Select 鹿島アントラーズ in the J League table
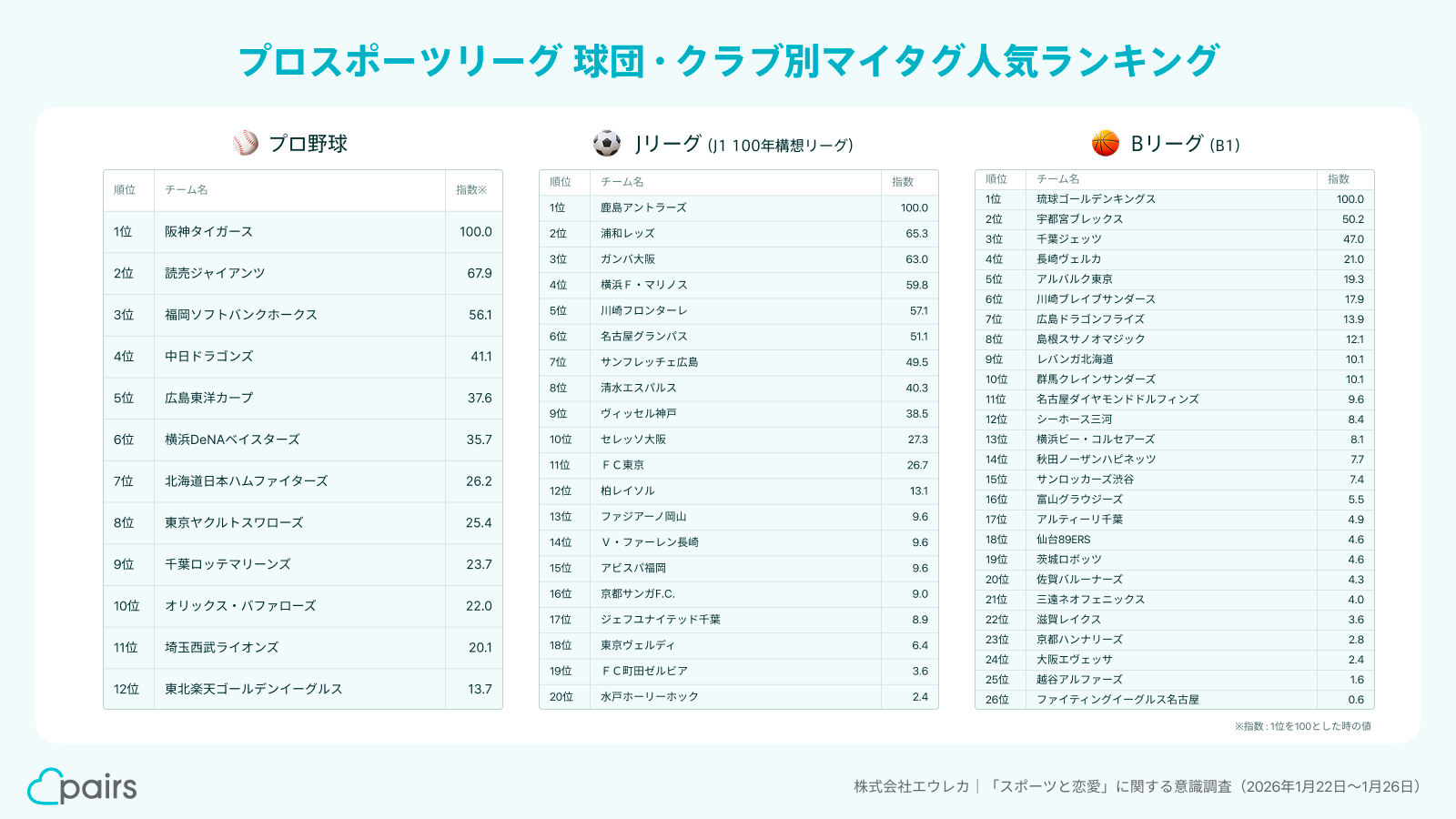The height and width of the screenshot is (819, 1456). [643, 207]
